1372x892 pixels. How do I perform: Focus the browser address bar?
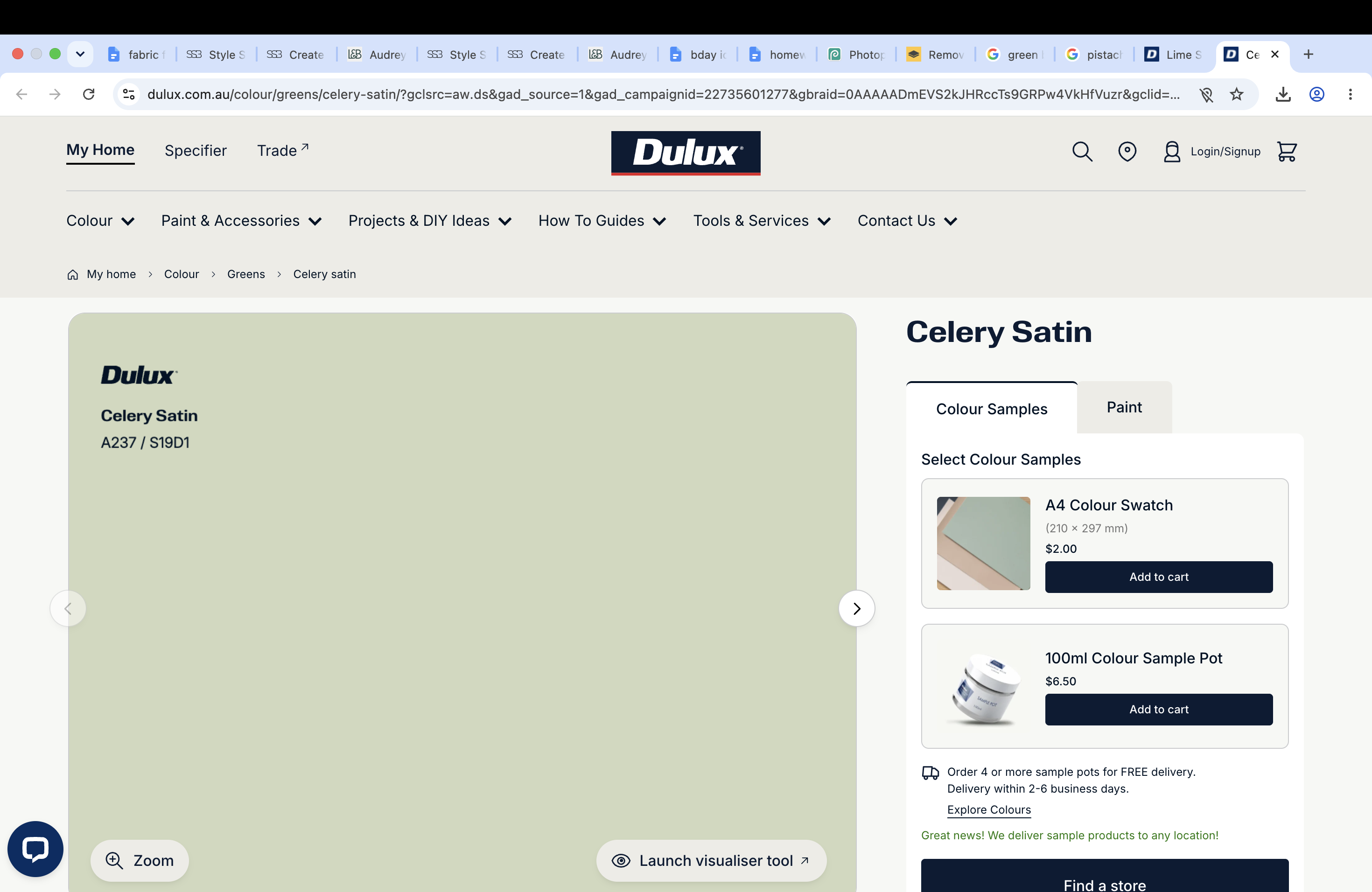(663, 94)
